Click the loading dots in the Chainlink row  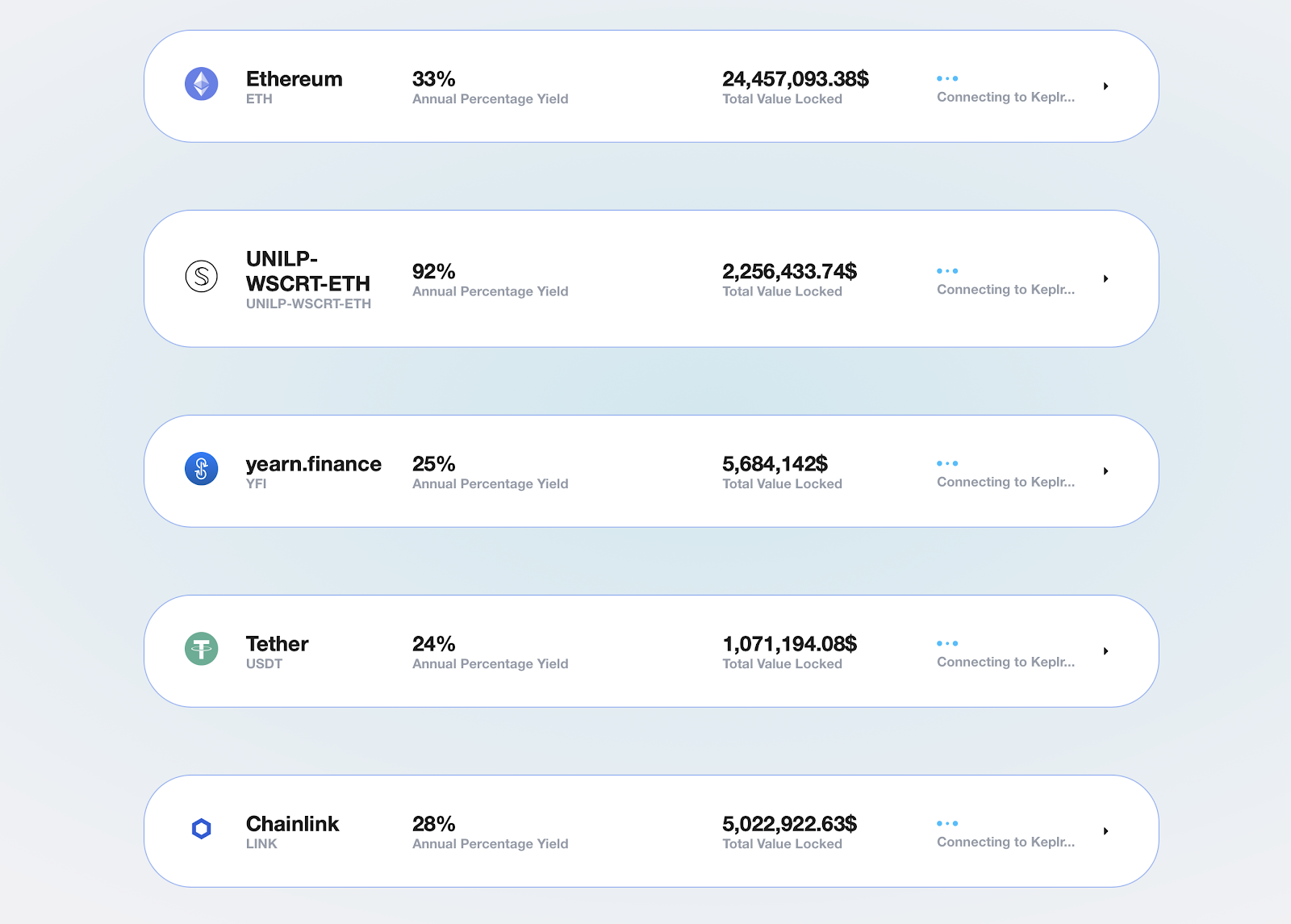947,823
